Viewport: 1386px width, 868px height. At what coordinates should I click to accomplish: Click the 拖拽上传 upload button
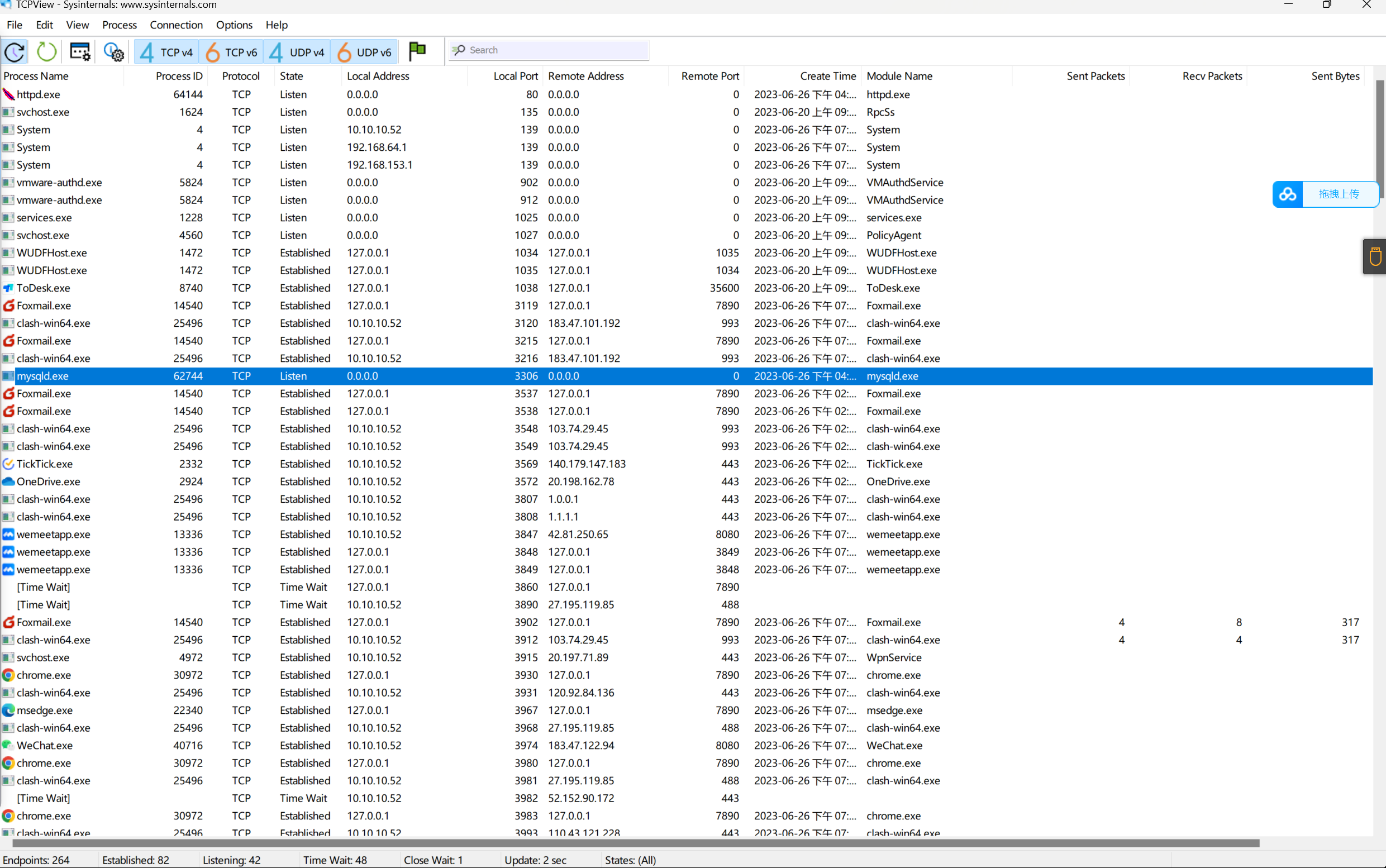click(1339, 194)
